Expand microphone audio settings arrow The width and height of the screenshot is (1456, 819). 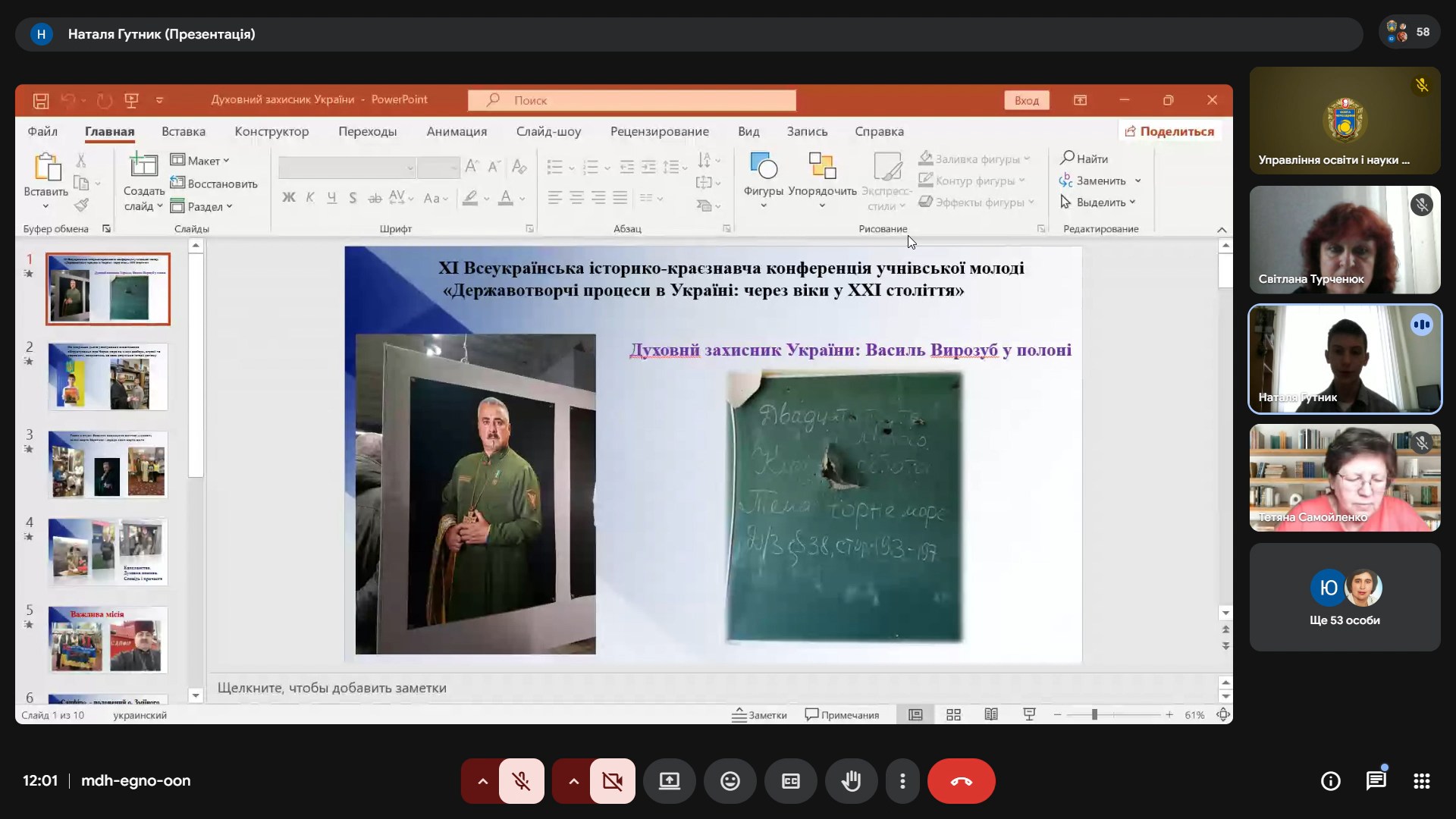[x=482, y=780]
